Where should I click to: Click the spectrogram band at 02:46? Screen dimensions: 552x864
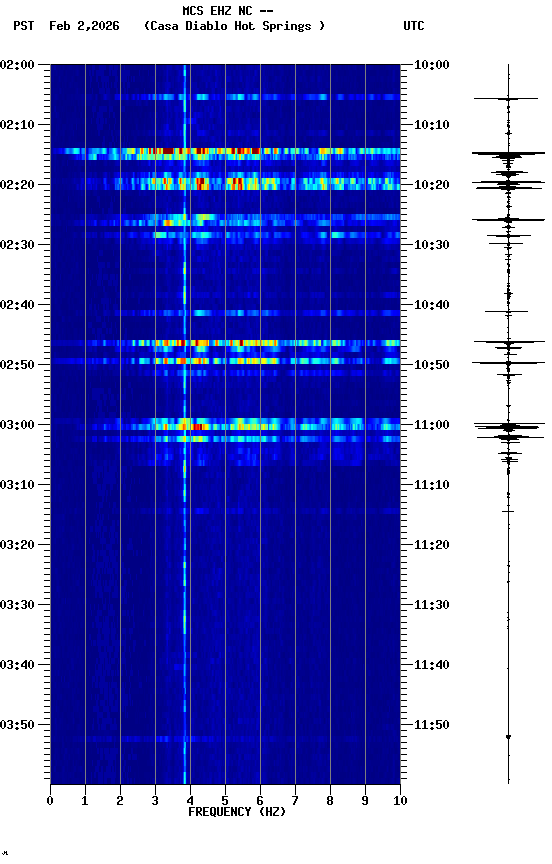click(x=225, y=343)
